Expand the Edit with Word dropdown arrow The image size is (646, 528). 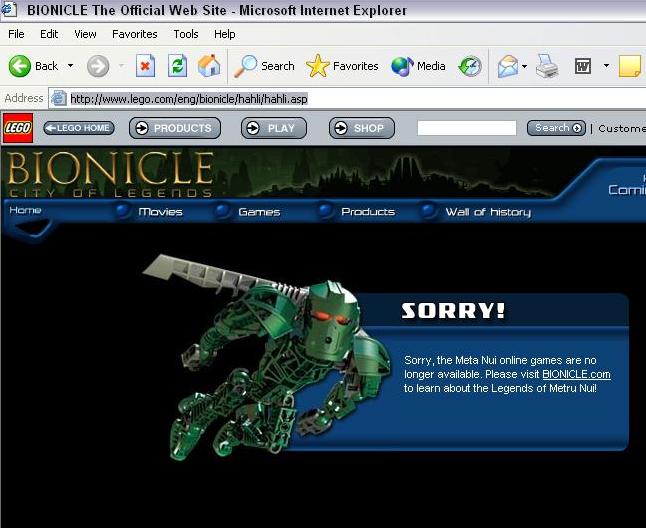tap(606, 65)
